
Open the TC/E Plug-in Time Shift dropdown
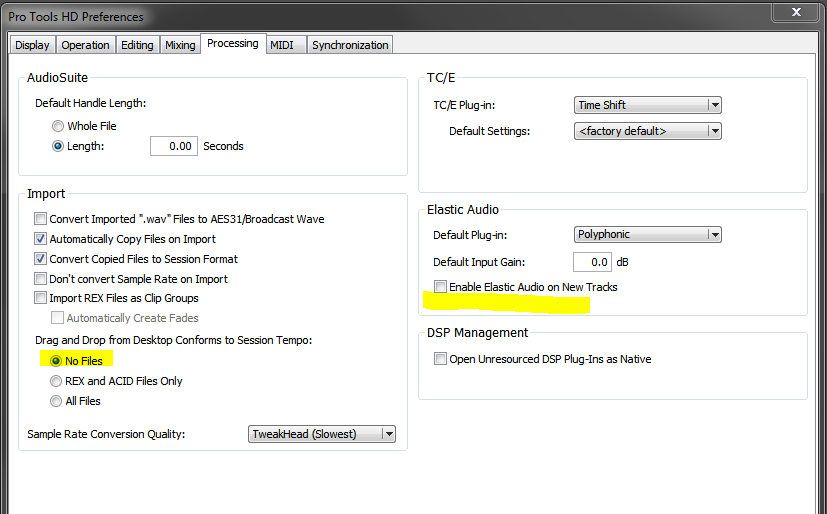click(648, 105)
